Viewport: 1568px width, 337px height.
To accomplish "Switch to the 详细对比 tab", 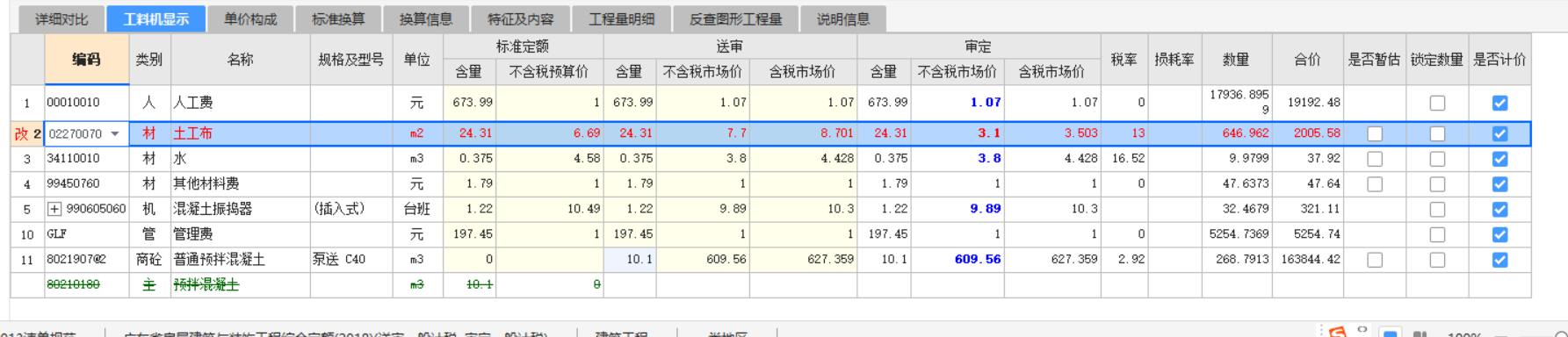I will tap(61, 19).
